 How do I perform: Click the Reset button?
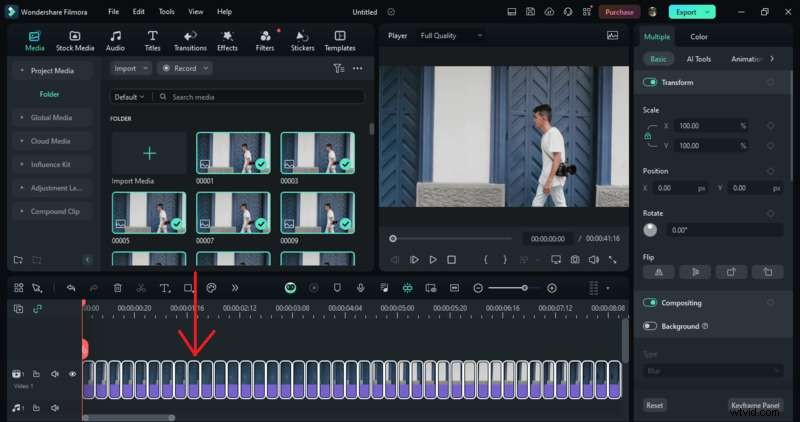tap(655, 405)
